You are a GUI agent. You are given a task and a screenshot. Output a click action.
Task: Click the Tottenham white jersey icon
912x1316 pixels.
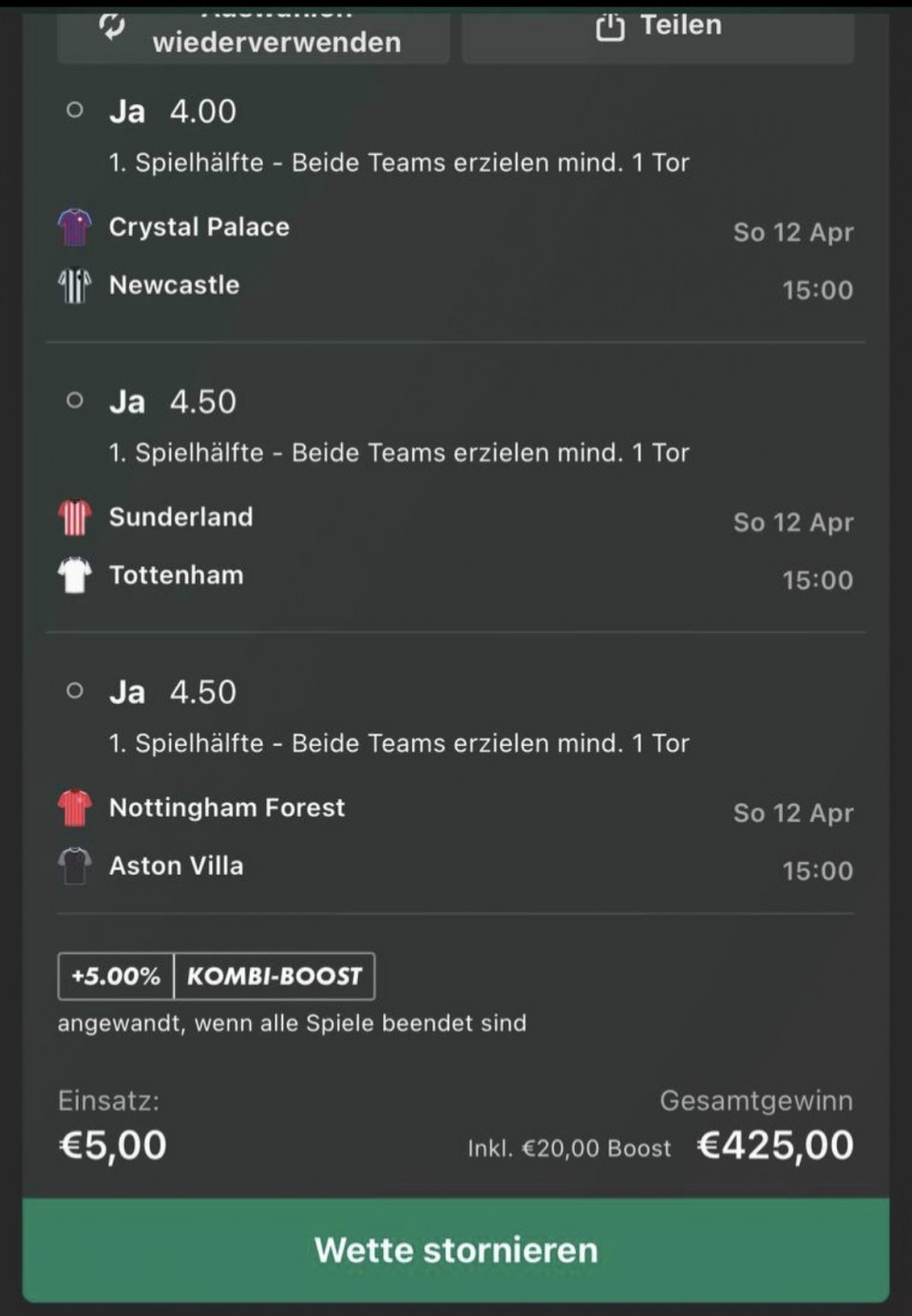point(74,576)
